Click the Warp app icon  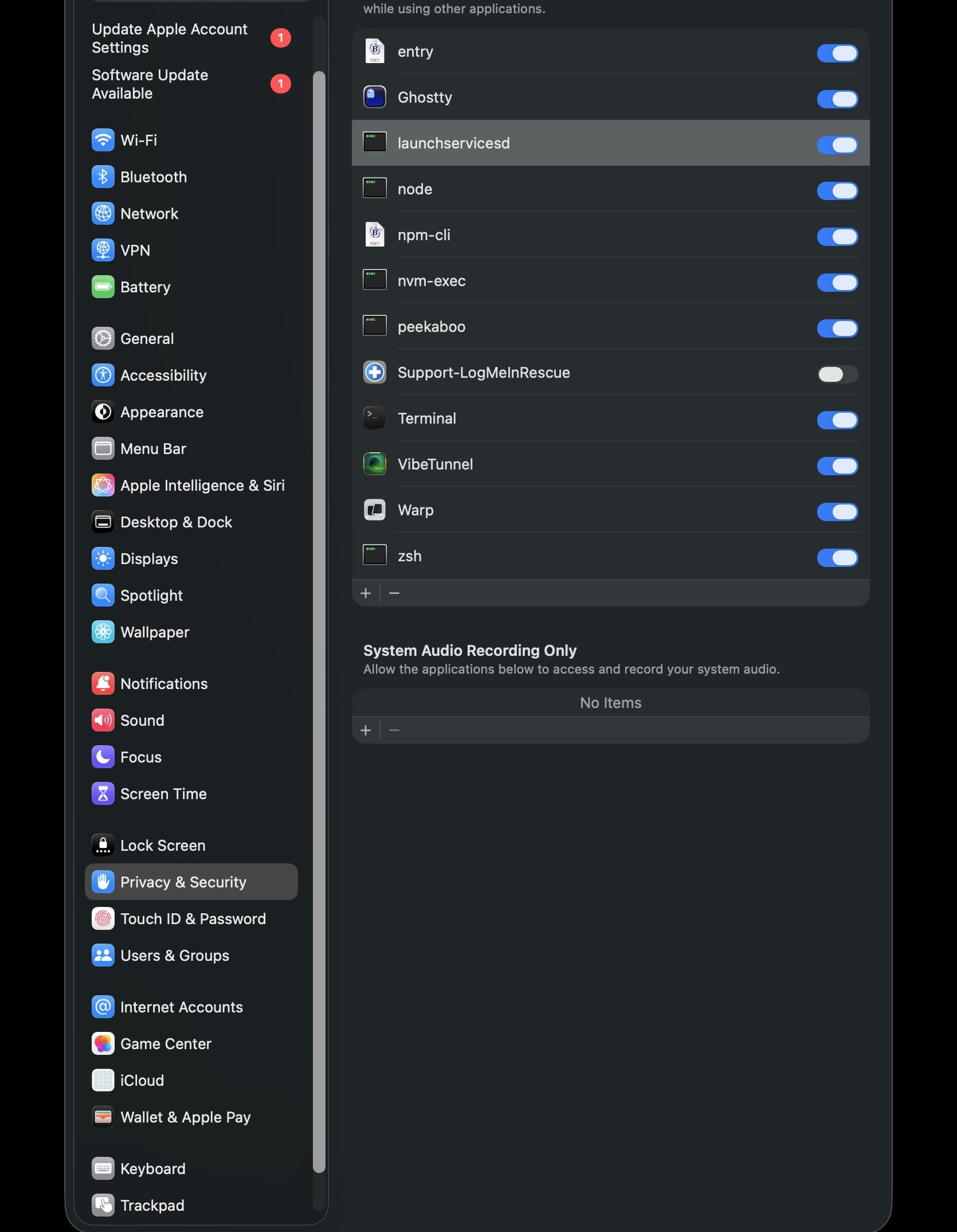point(375,510)
